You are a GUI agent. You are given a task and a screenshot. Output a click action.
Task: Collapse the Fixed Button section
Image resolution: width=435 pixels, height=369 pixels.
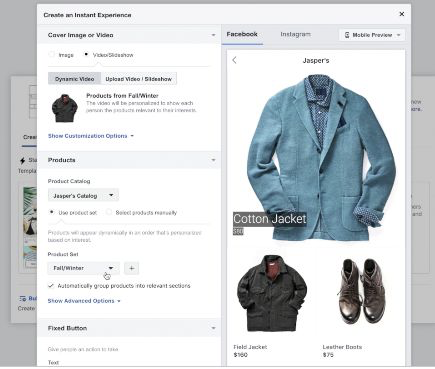point(213,328)
